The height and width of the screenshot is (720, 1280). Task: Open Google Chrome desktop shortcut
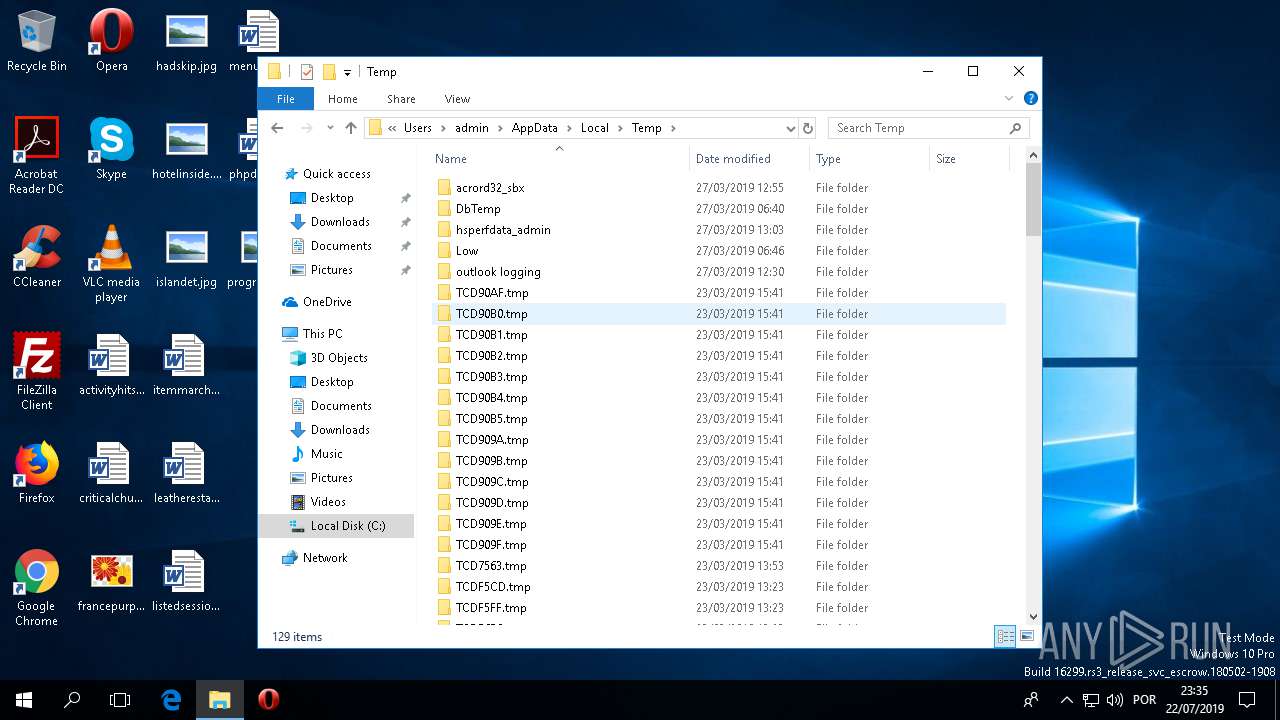tap(37, 588)
